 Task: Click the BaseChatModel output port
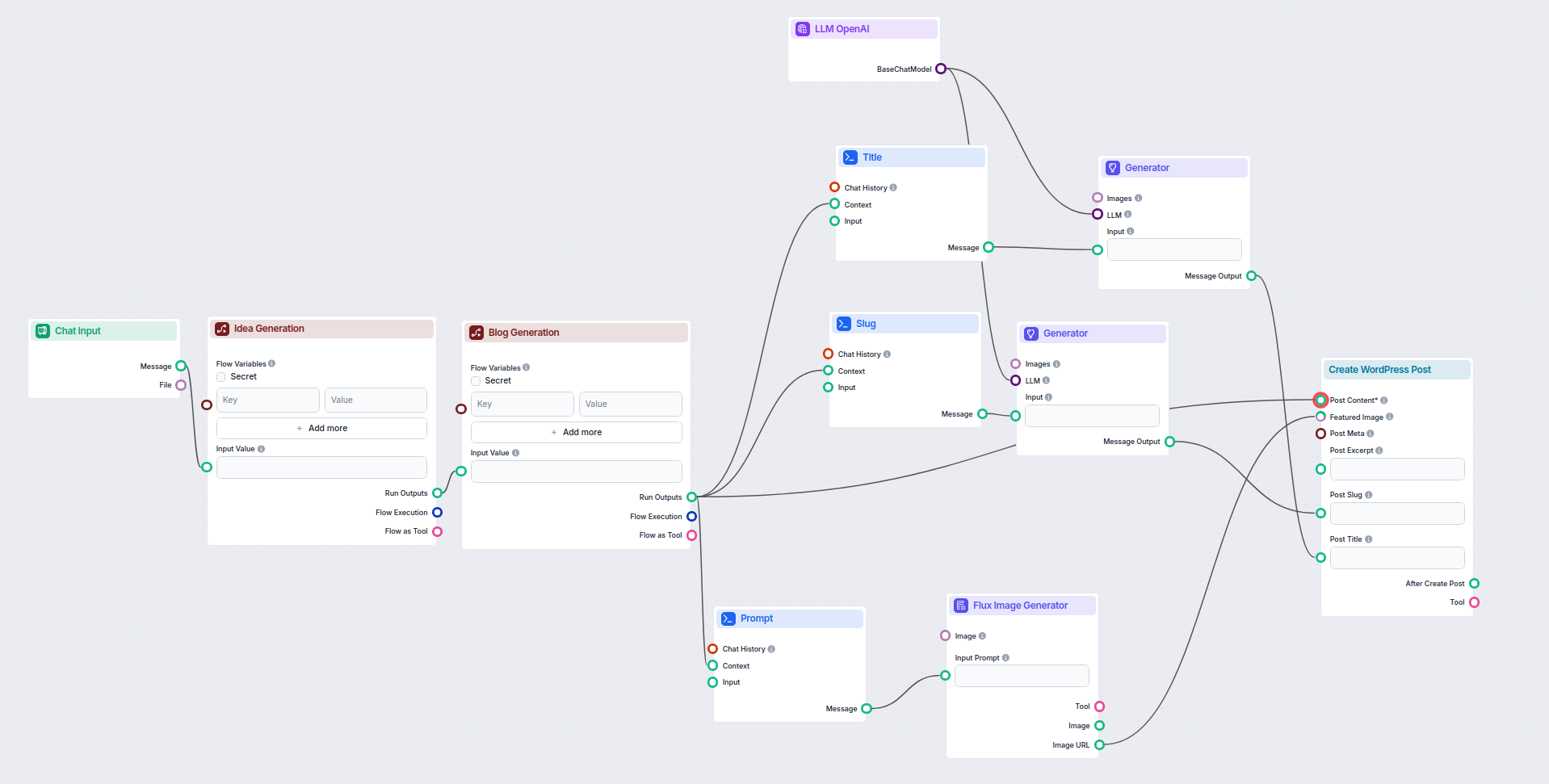pyautogui.click(x=941, y=69)
